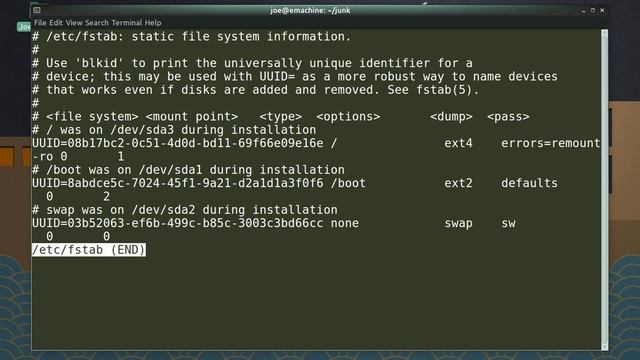
Task: Click the '/boot was on /dev/sda1' comment
Action: point(188,170)
